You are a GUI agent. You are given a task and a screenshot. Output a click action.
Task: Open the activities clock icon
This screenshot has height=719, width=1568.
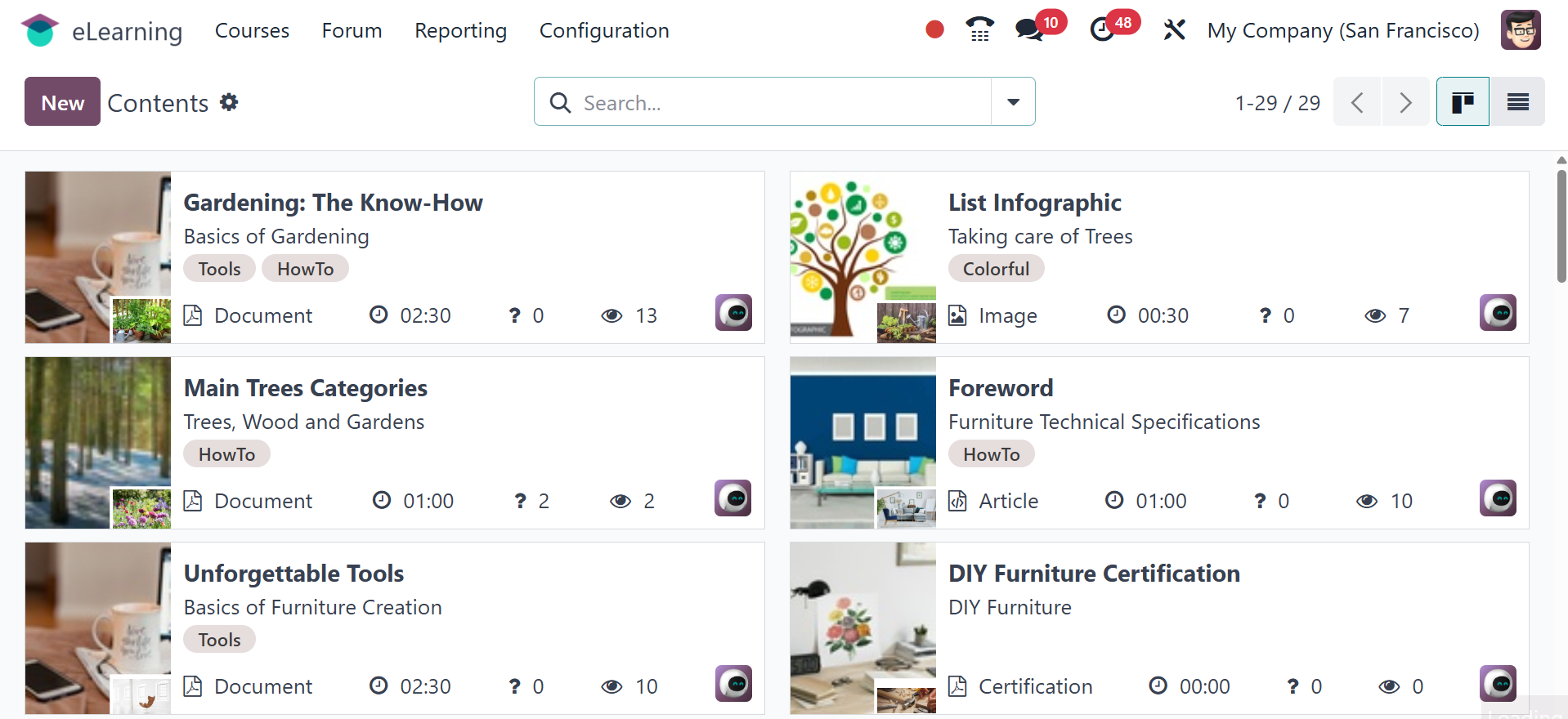(x=1102, y=30)
